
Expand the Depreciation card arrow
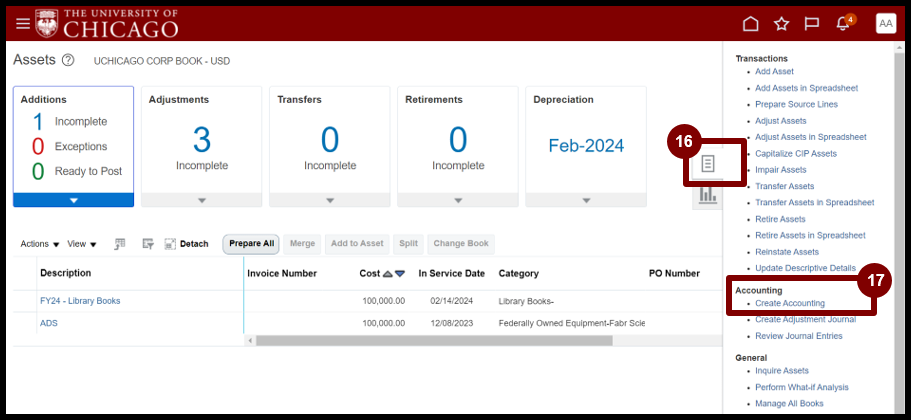586,200
